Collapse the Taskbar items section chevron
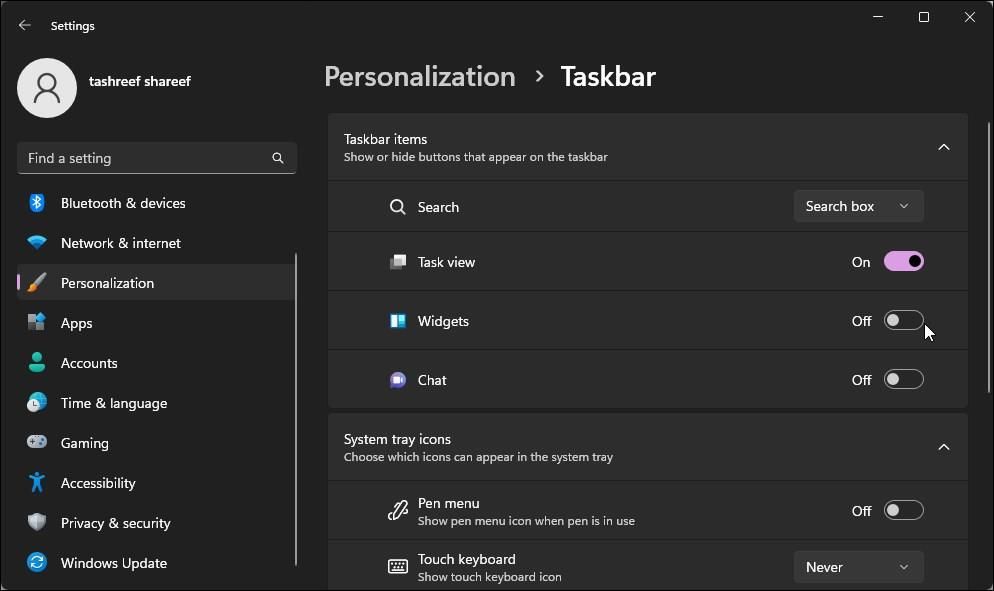994x591 pixels. [943, 147]
